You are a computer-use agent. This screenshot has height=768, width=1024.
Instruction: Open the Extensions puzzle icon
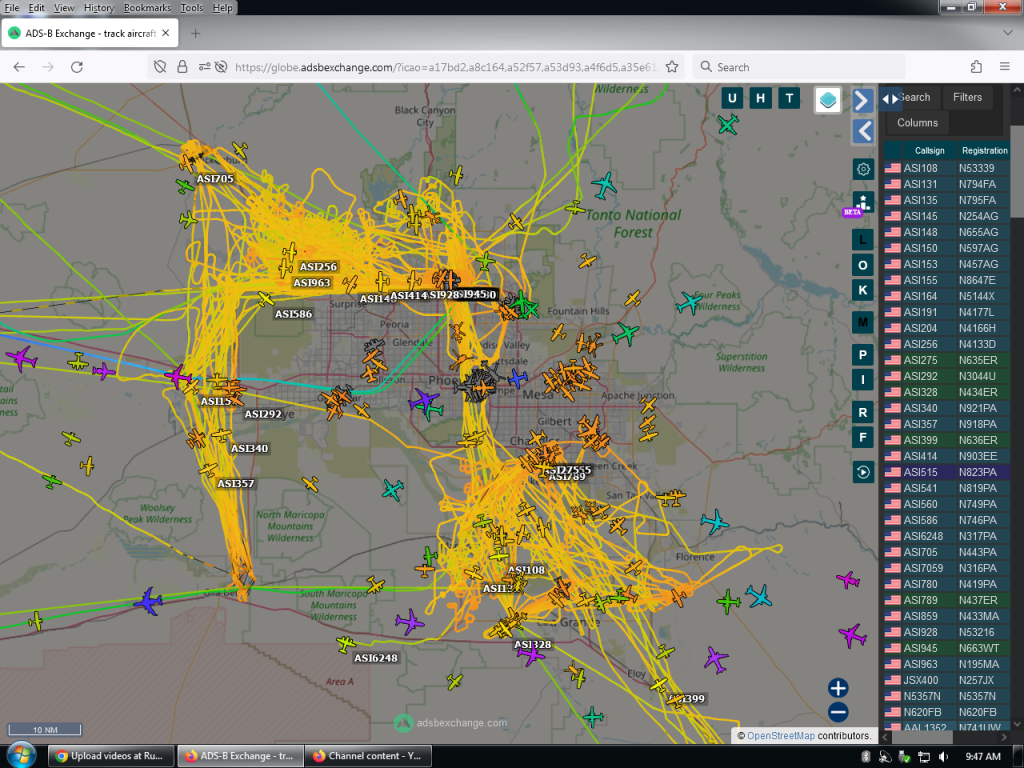(976, 67)
